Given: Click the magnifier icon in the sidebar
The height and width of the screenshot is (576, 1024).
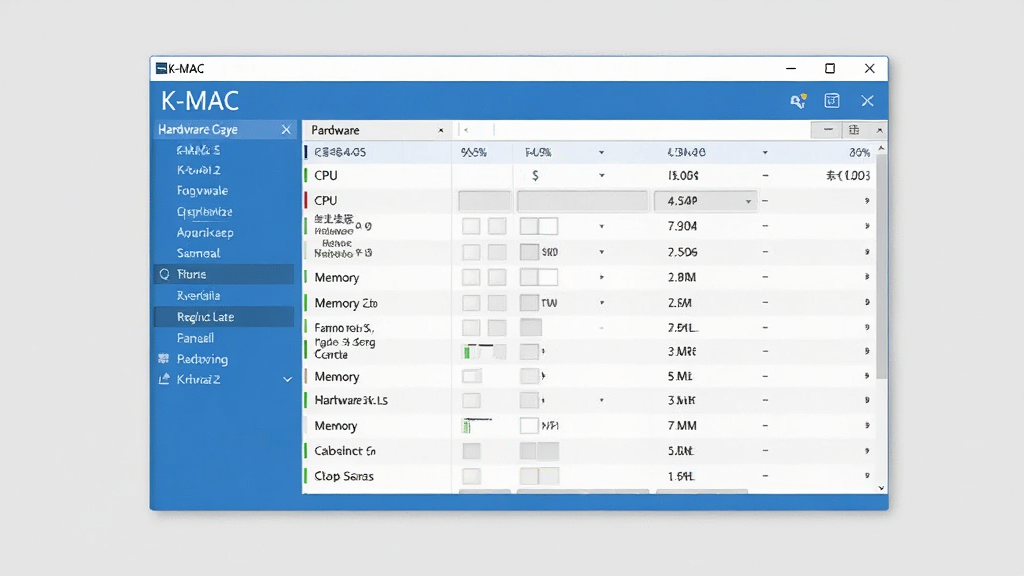Looking at the screenshot, I should point(165,274).
